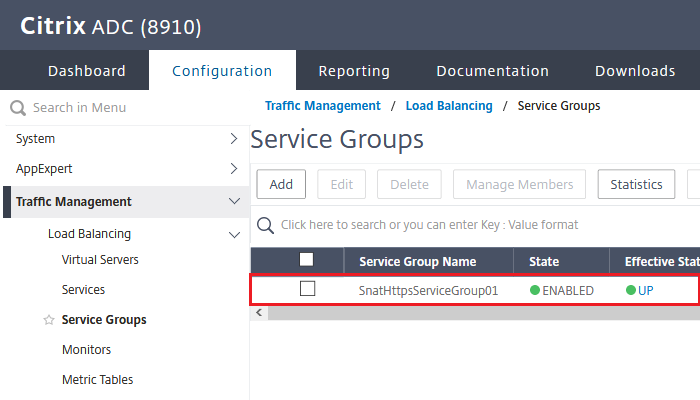Screen dimensions: 700x400
Task: Collapse the Load Balancing submenu
Action: tap(234, 234)
